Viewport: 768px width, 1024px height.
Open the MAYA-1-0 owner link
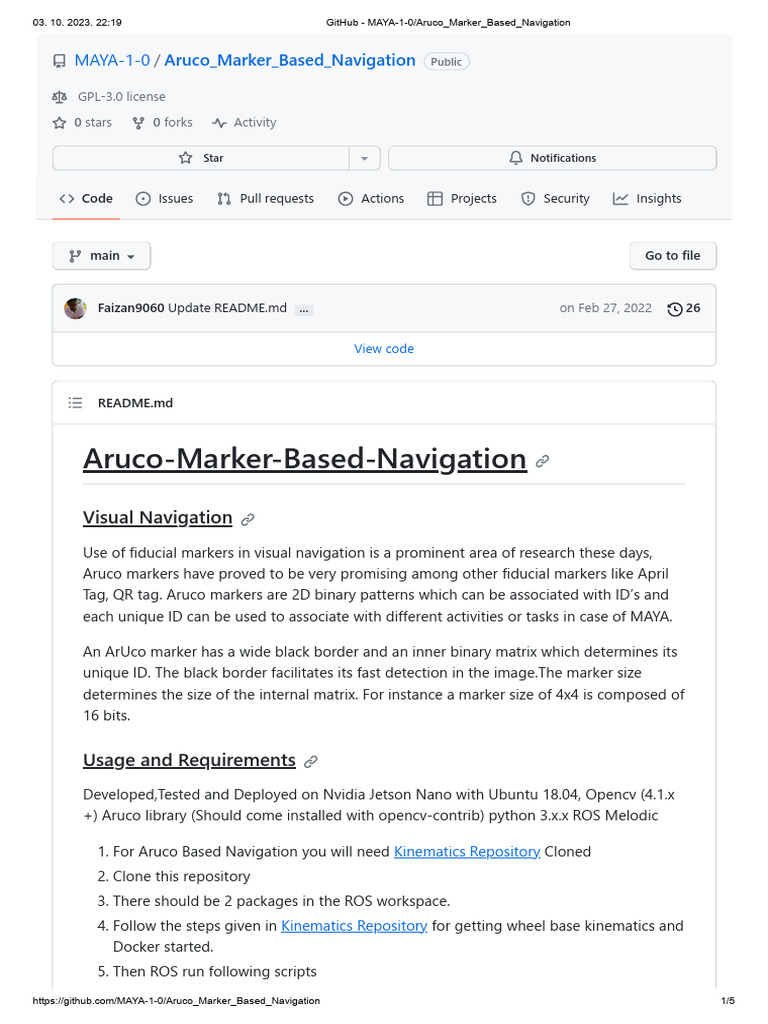(112, 60)
